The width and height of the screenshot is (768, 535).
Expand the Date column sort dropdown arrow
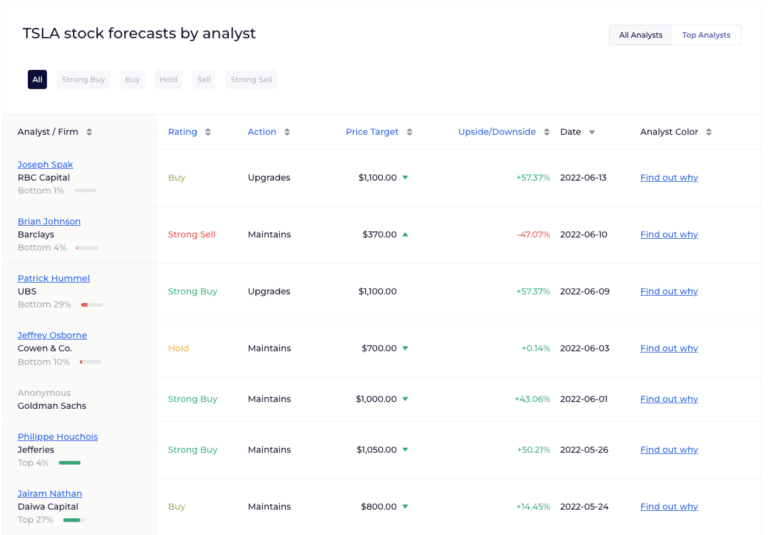pos(591,132)
